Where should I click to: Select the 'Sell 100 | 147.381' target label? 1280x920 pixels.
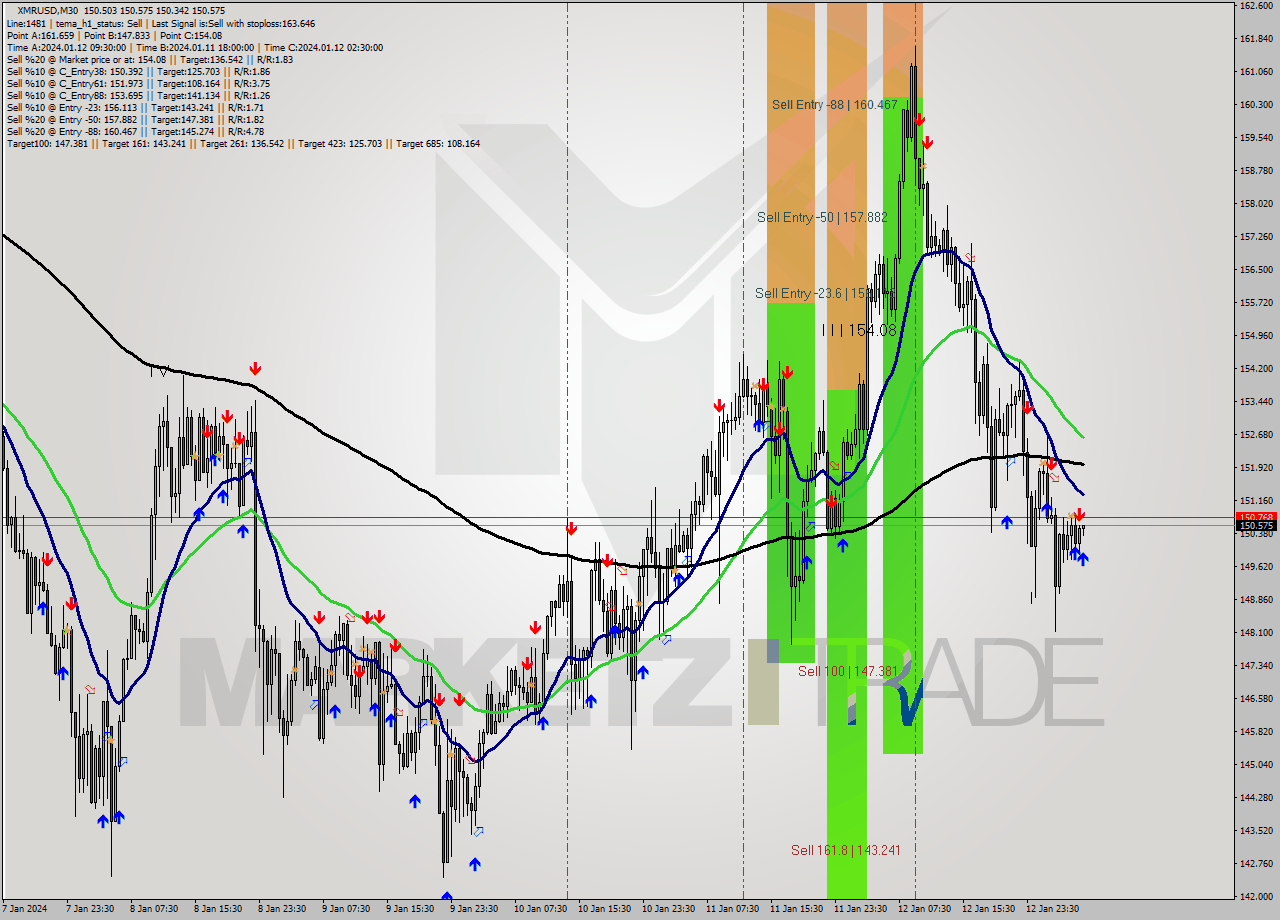847,671
